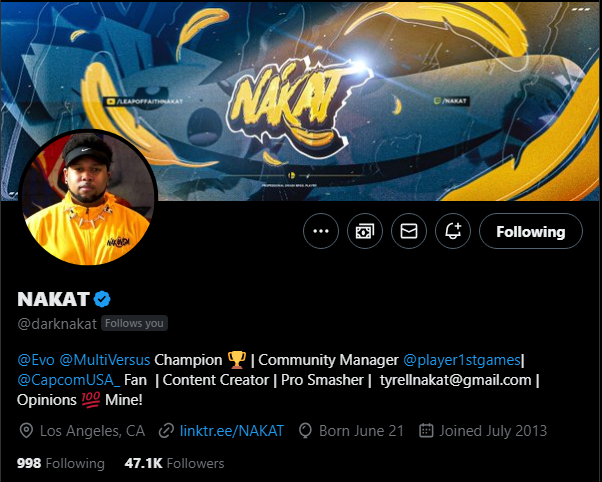The width and height of the screenshot is (602, 482).
Task: View the 47.1K Followers list
Action: [x=174, y=463]
